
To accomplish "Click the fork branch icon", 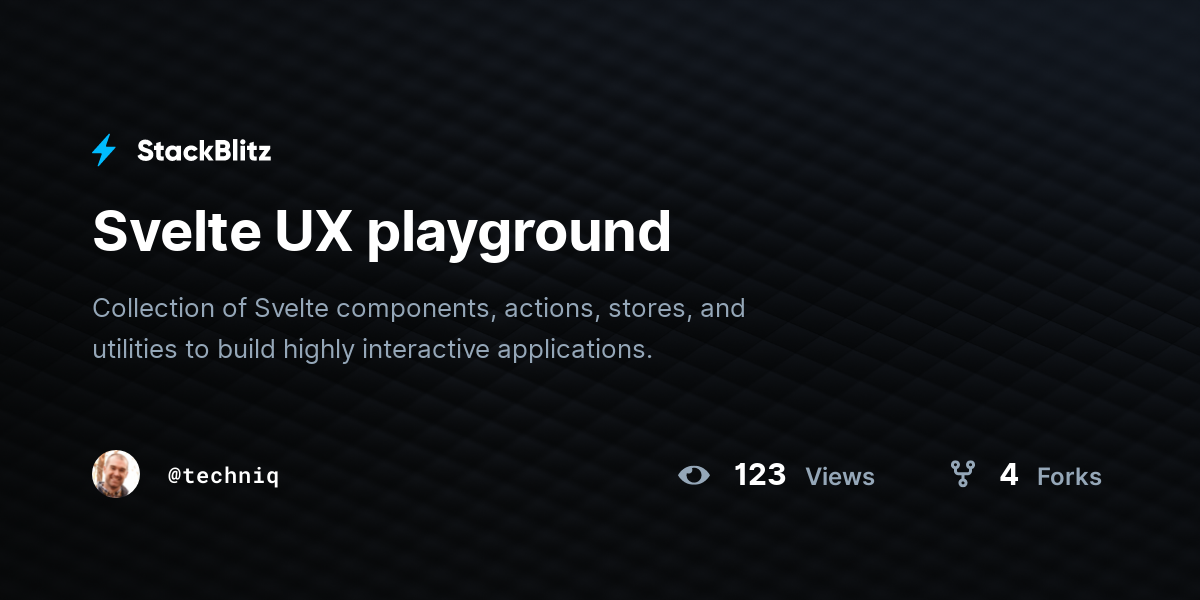I will point(962,474).
